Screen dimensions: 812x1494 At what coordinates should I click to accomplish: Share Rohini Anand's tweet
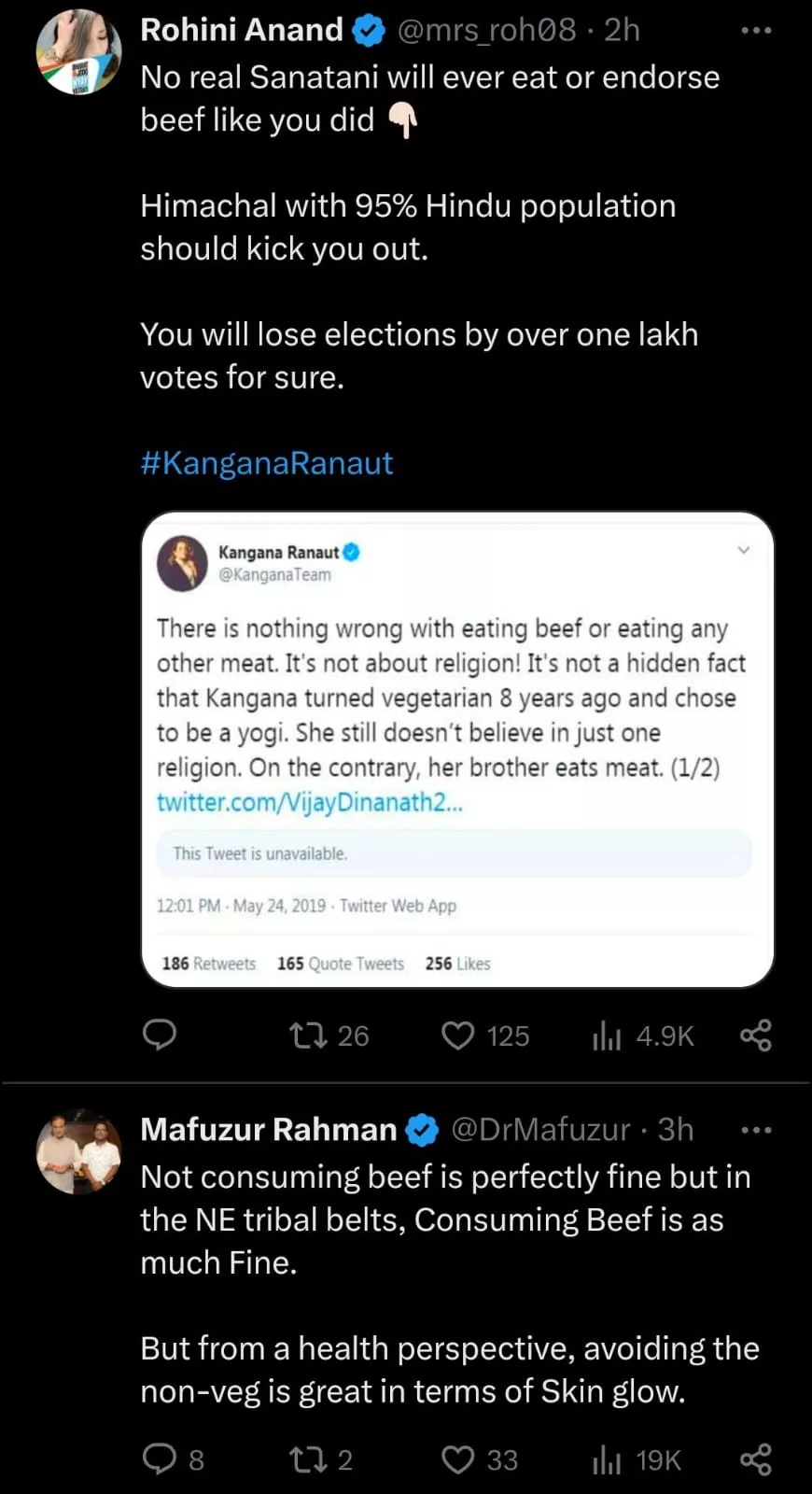click(755, 1035)
